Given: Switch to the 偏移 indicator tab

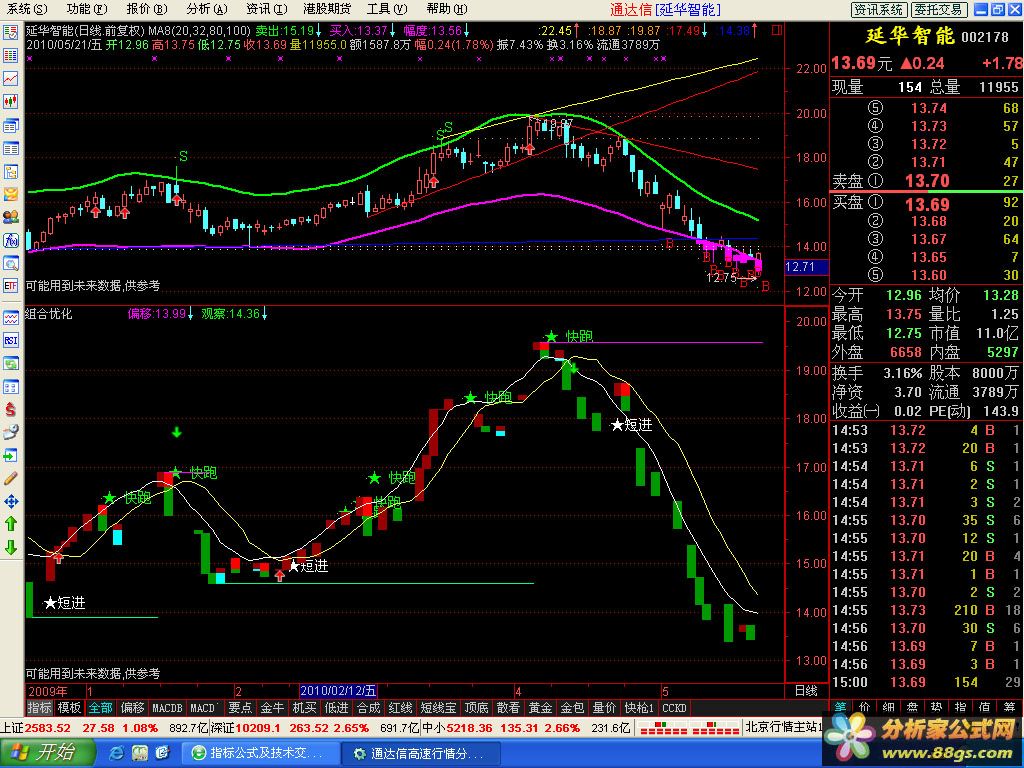Looking at the screenshot, I should tap(133, 708).
